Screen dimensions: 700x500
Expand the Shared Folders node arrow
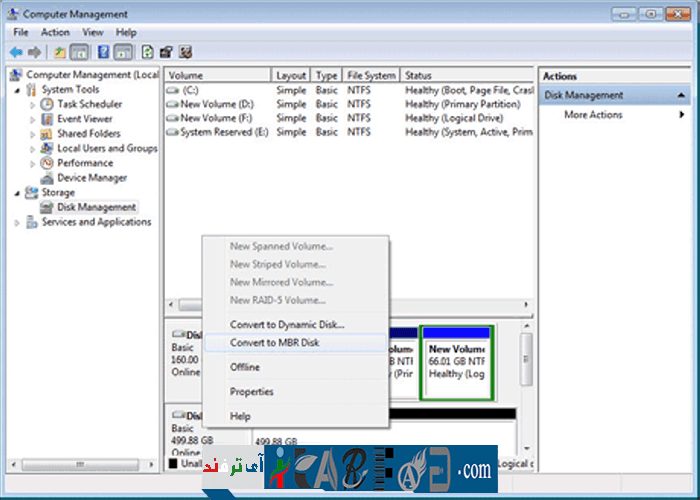coord(33,134)
